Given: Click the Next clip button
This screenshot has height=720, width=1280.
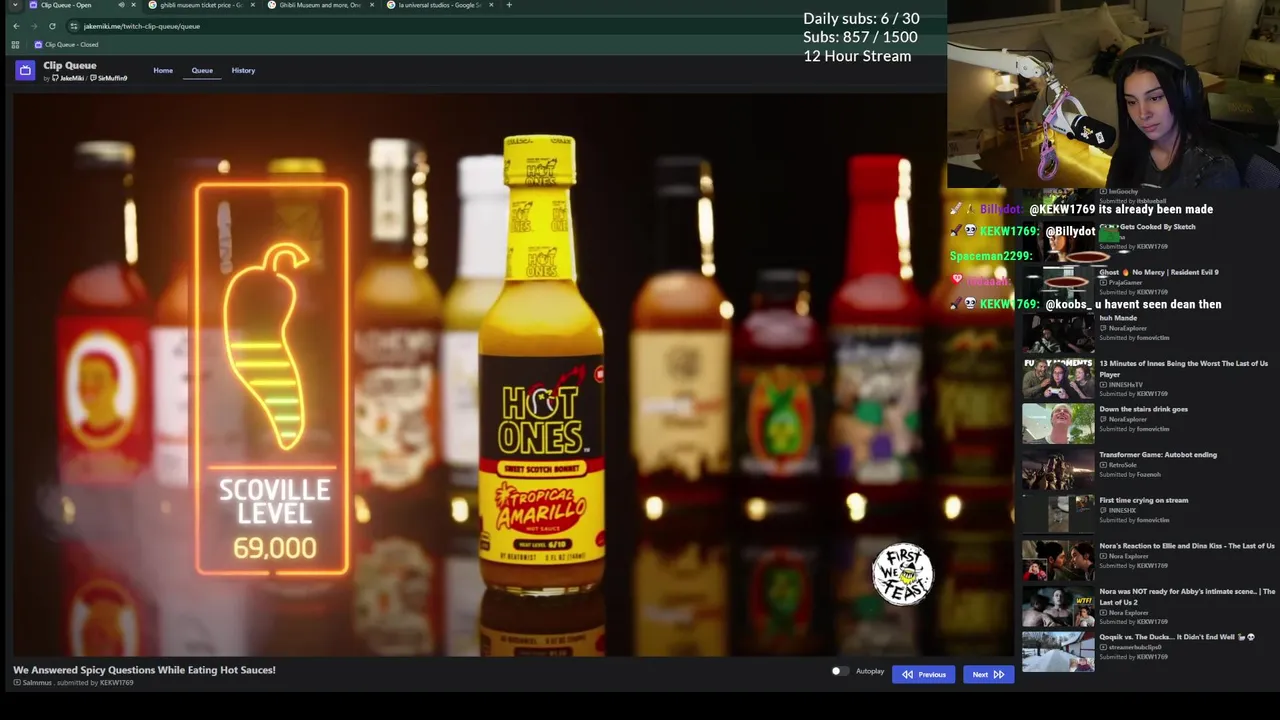Looking at the screenshot, I should point(988,674).
